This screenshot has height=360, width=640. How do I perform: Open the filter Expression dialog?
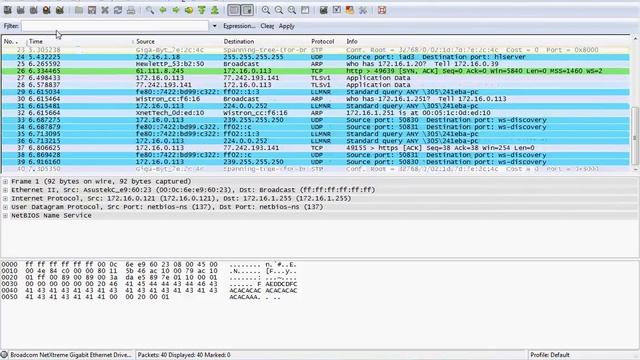(239, 26)
